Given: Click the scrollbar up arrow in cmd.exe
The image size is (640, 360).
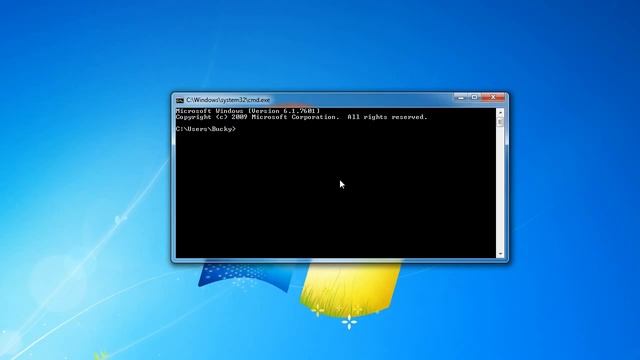Looking at the screenshot, I should click(500, 112).
